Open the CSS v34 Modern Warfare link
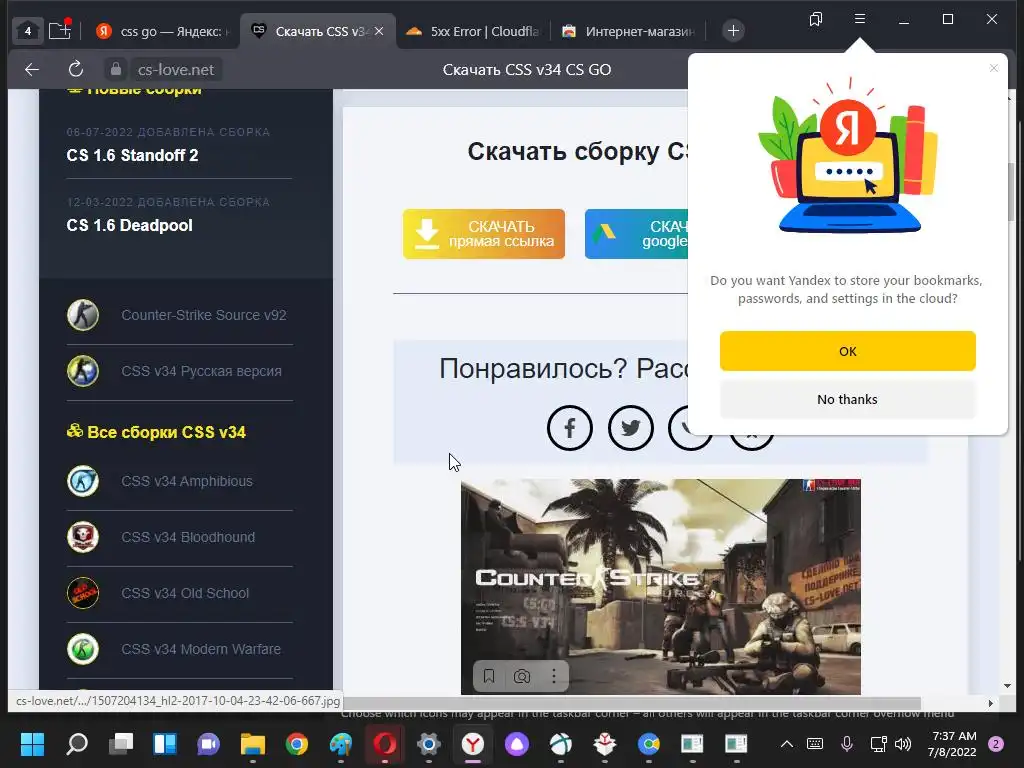Screen dimensions: 1024x768 [201, 649]
